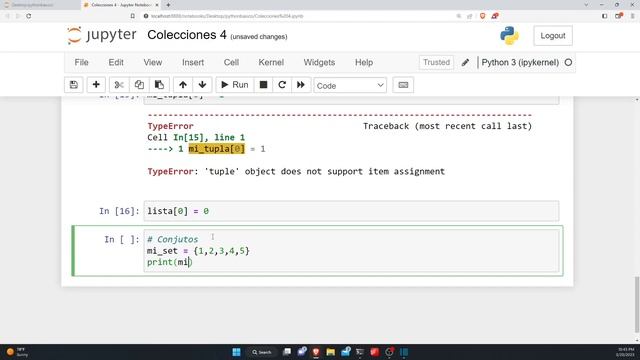Open the Widgets menu
Screen dimensions: 640x360
click(319, 62)
